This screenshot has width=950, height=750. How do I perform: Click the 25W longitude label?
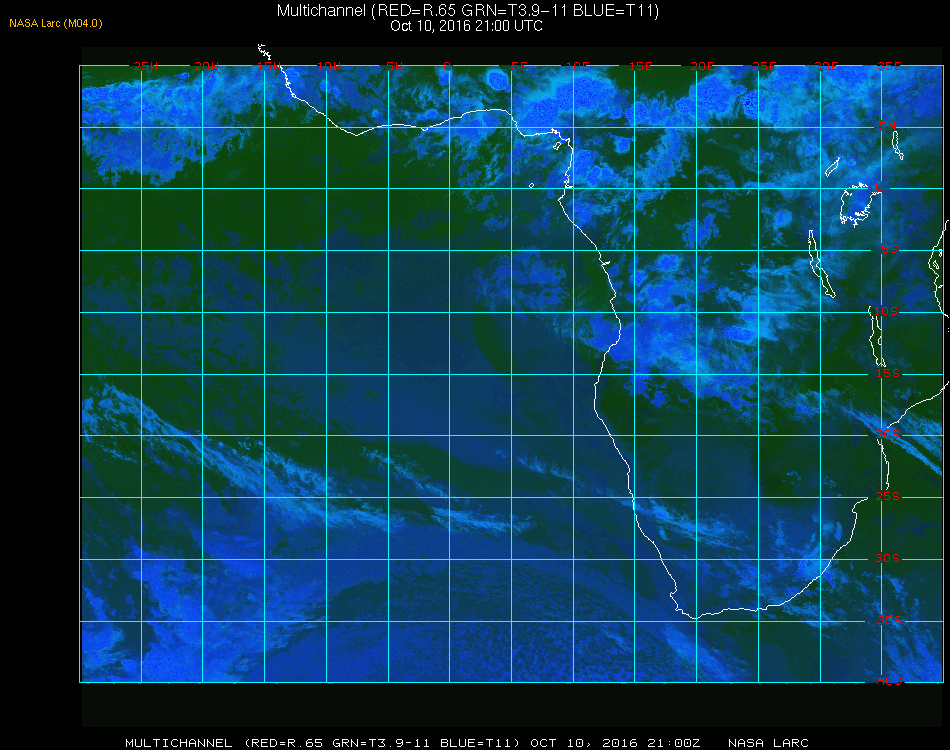click(x=145, y=66)
